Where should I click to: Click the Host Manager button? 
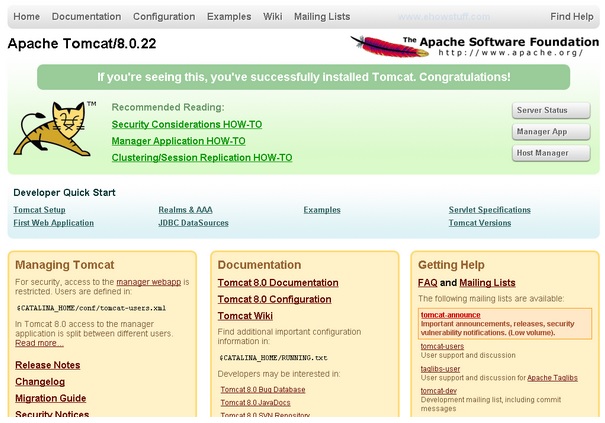(x=551, y=153)
